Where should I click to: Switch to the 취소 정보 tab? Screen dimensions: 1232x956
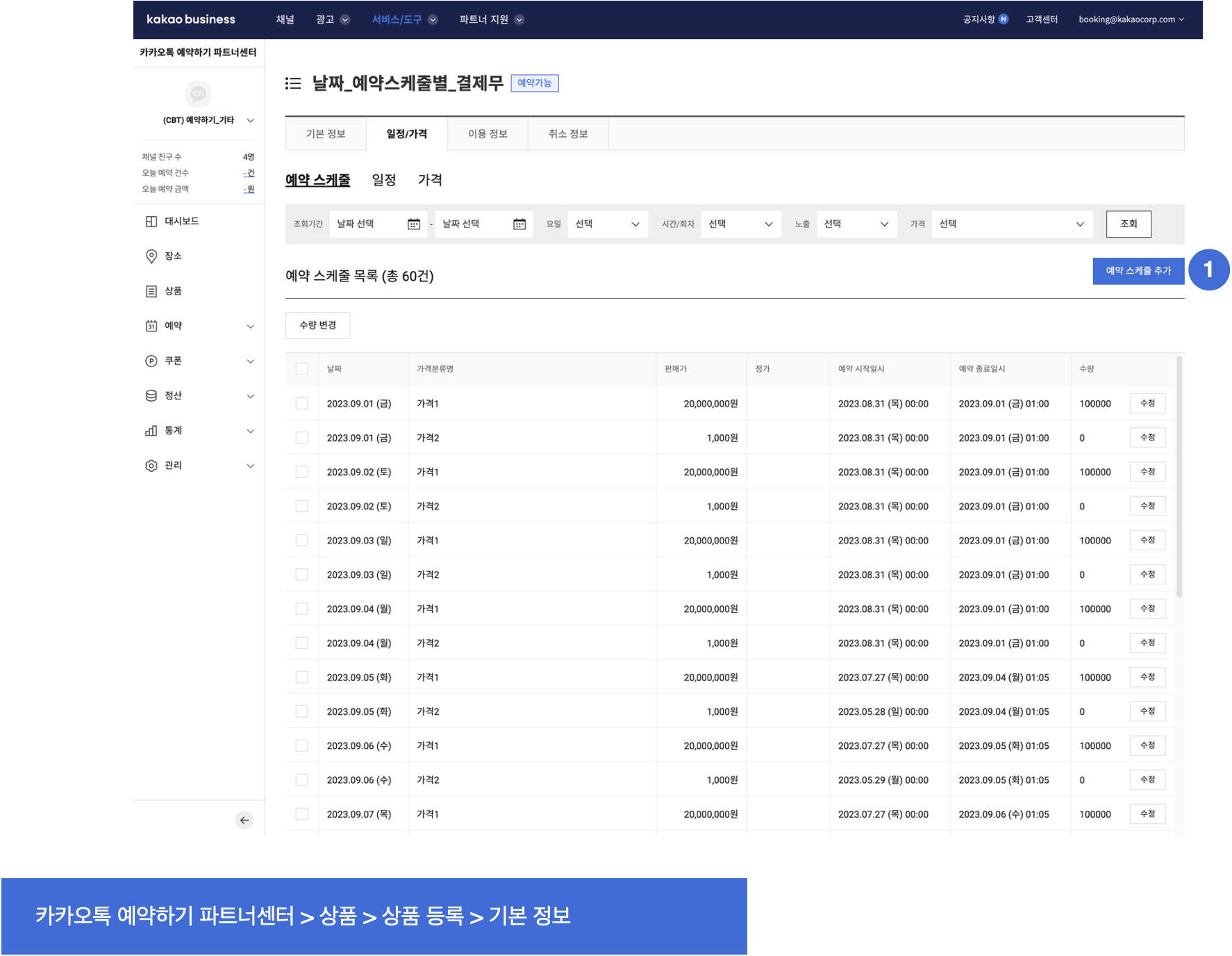(568, 134)
